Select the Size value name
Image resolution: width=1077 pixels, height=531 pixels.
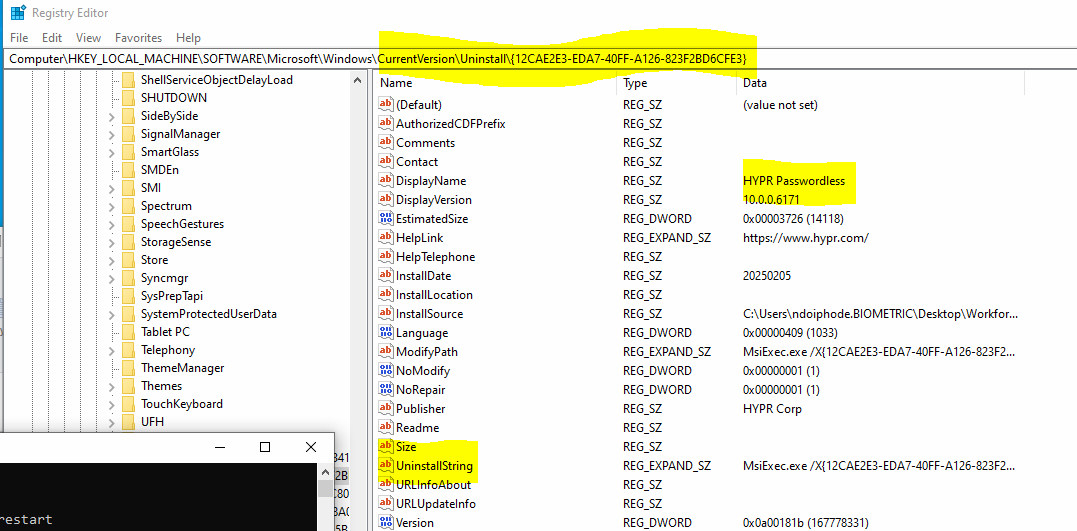(406, 447)
